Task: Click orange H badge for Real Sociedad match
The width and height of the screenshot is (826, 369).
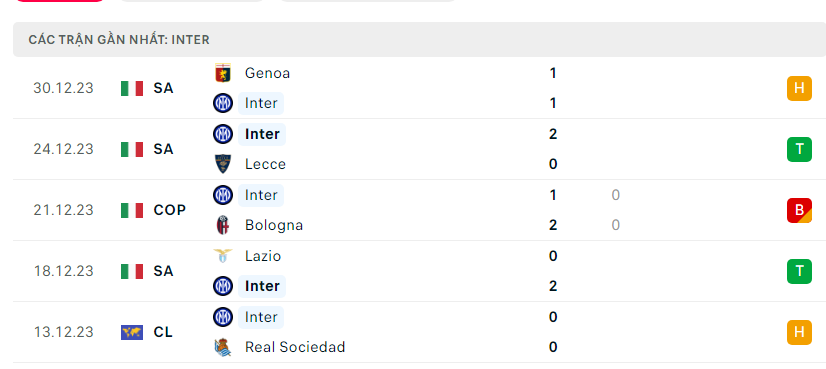Action: click(799, 332)
